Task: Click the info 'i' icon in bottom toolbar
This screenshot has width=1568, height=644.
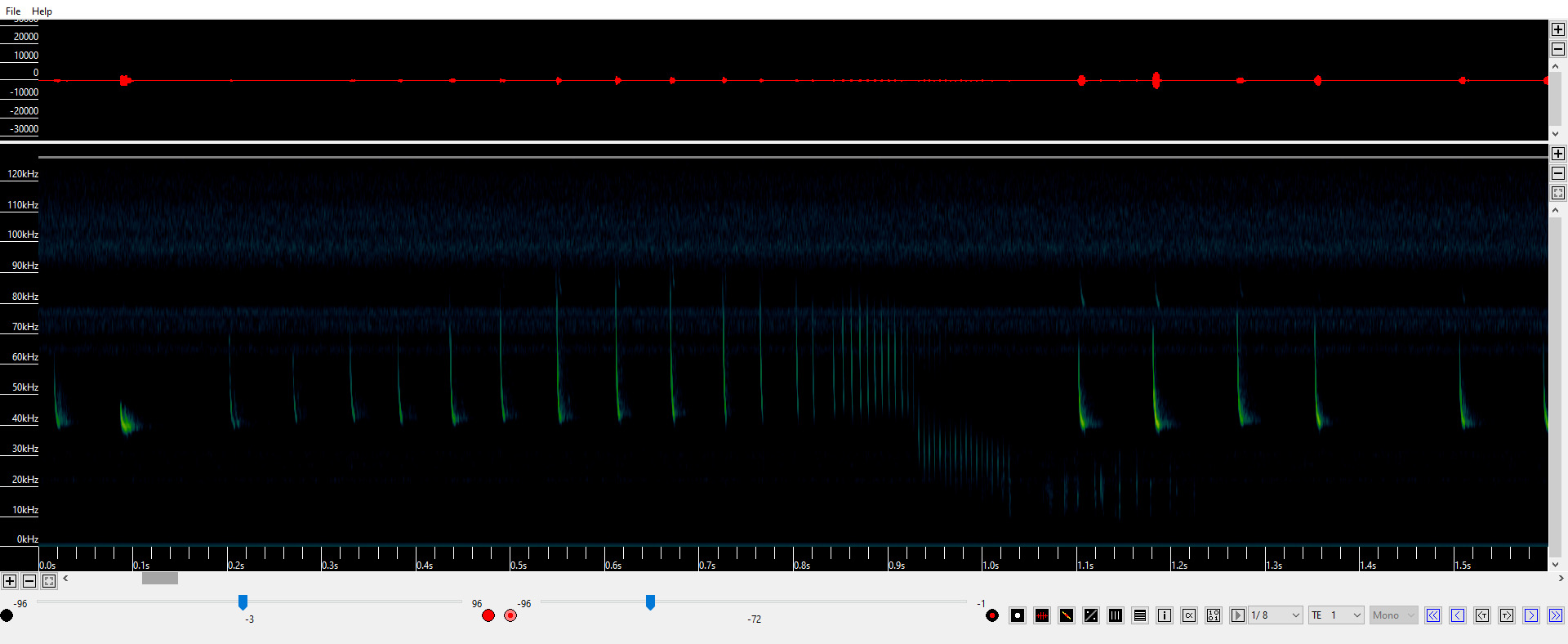Action: [1165, 615]
